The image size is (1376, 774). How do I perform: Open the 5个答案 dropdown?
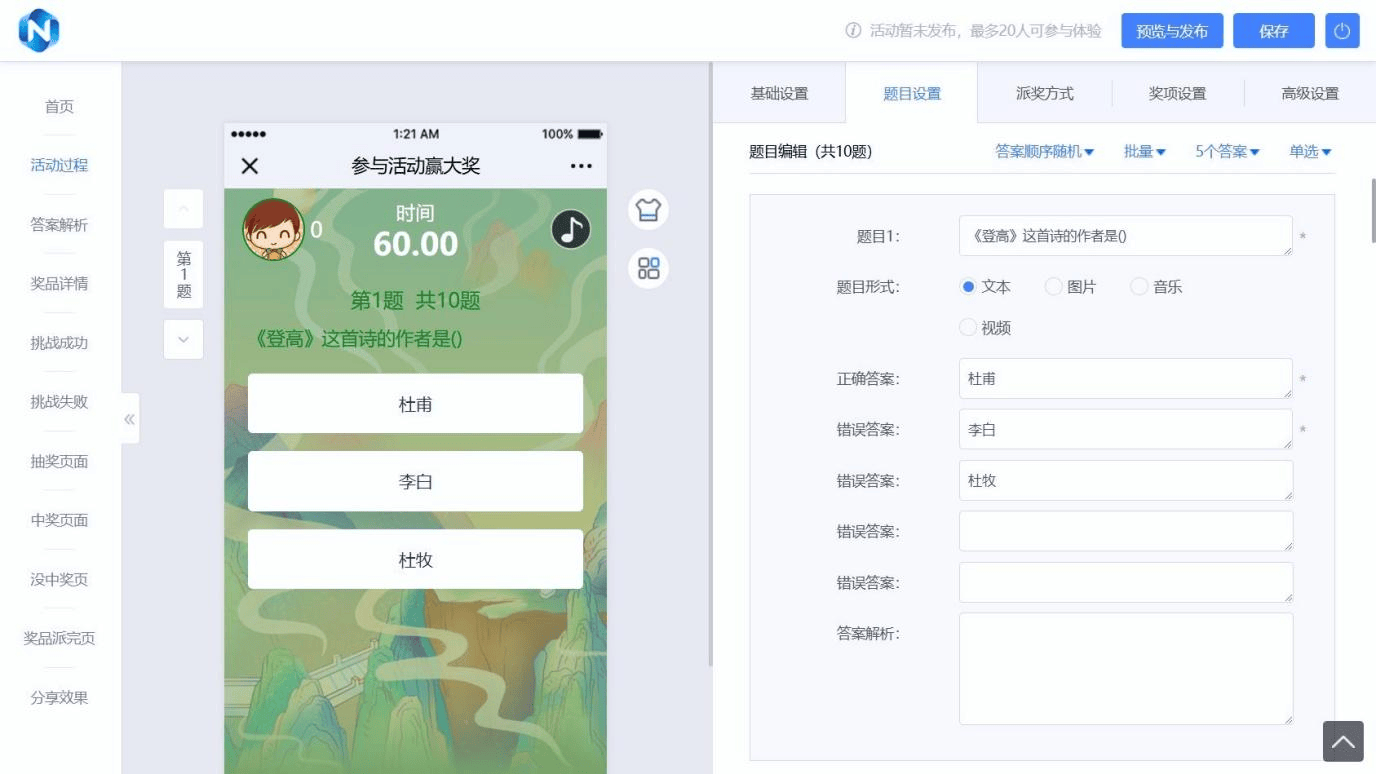1225,152
